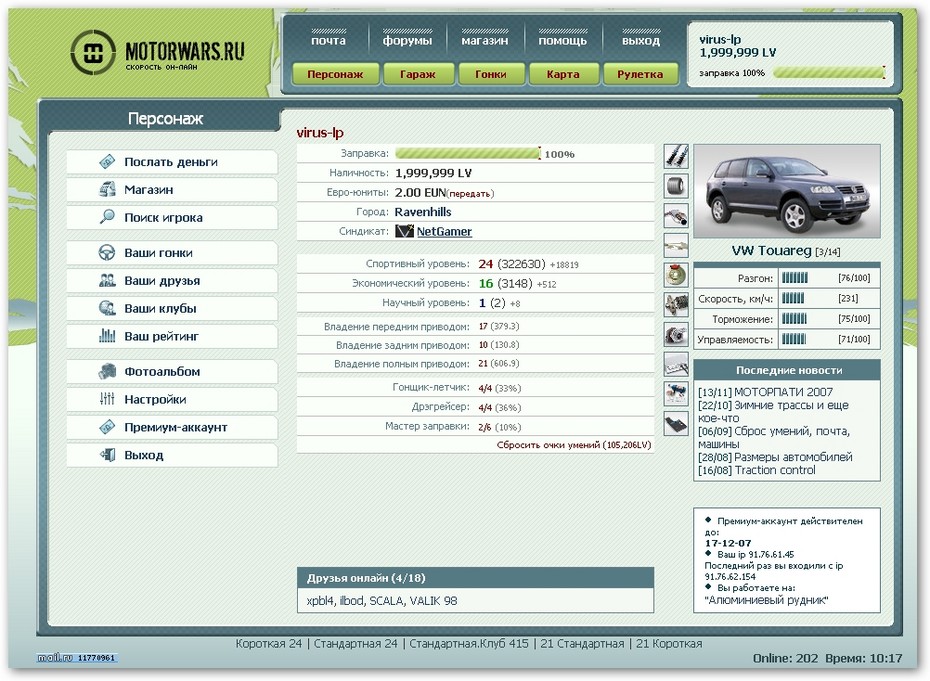Click the bar chart icon beside Ваш рейтинг

click(107, 336)
